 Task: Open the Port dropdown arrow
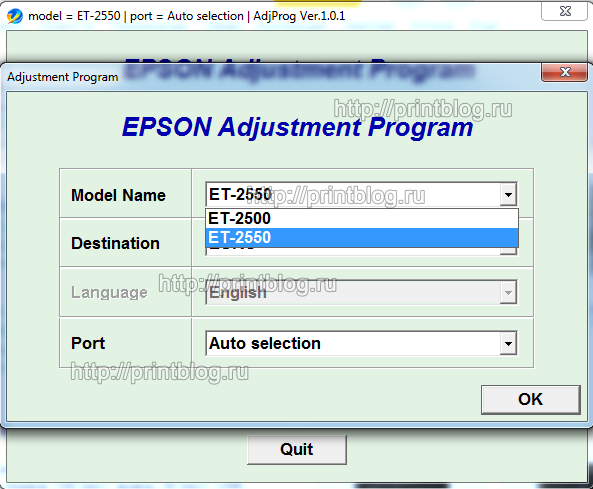508,343
